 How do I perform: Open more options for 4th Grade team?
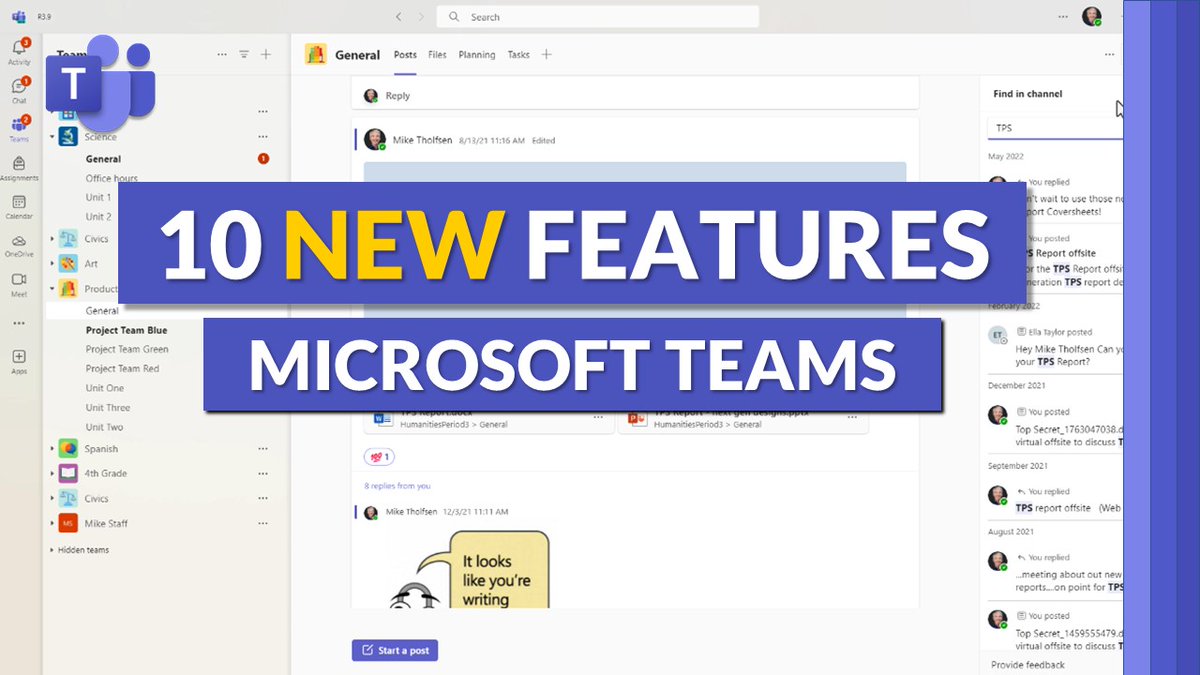(x=263, y=474)
